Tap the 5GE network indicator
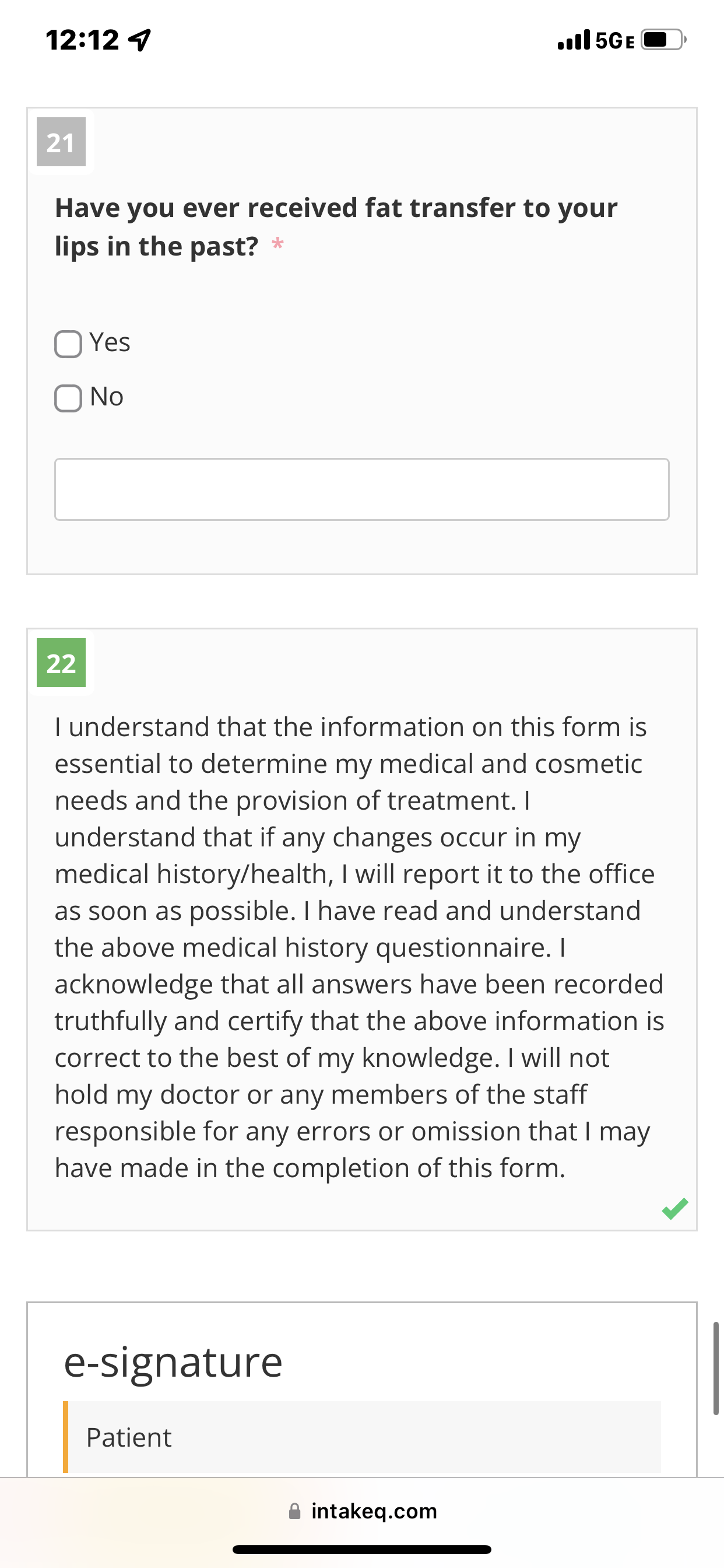This screenshot has height=1568, width=724. [x=615, y=41]
